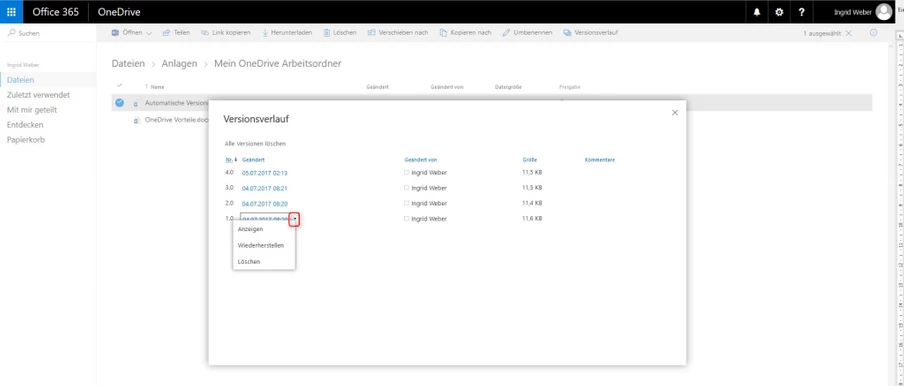904x386 pixels.
Task: Click Alle Versionen löschen link
Action: [255, 143]
